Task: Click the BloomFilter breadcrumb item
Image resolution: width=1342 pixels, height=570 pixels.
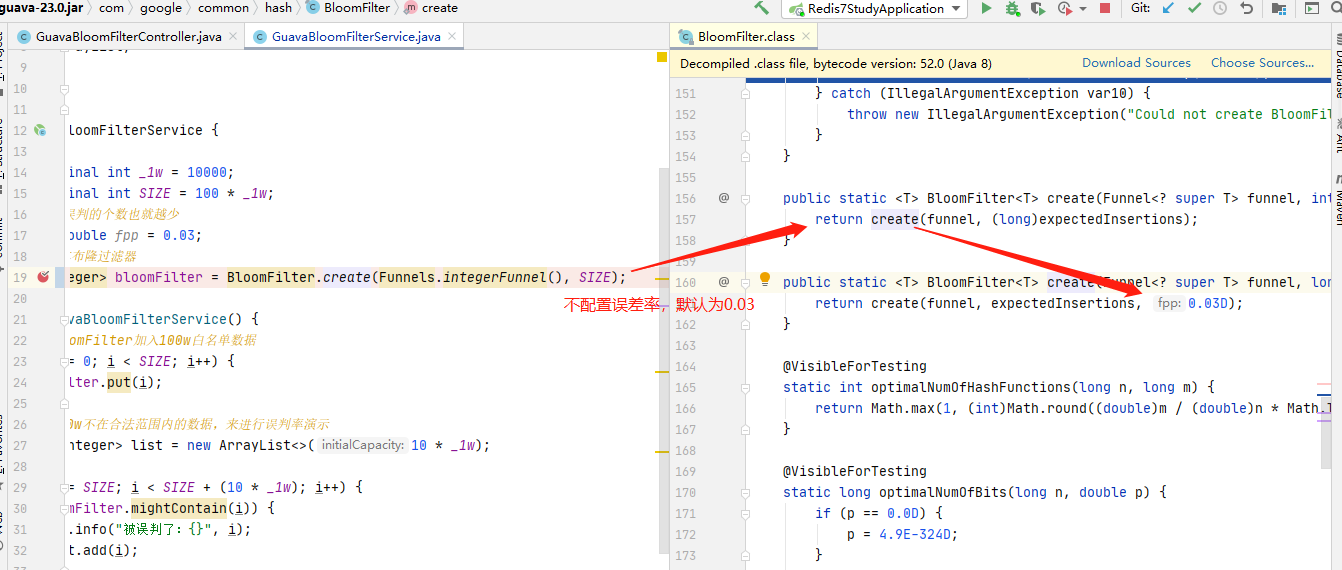Action: tap(347, 8)
